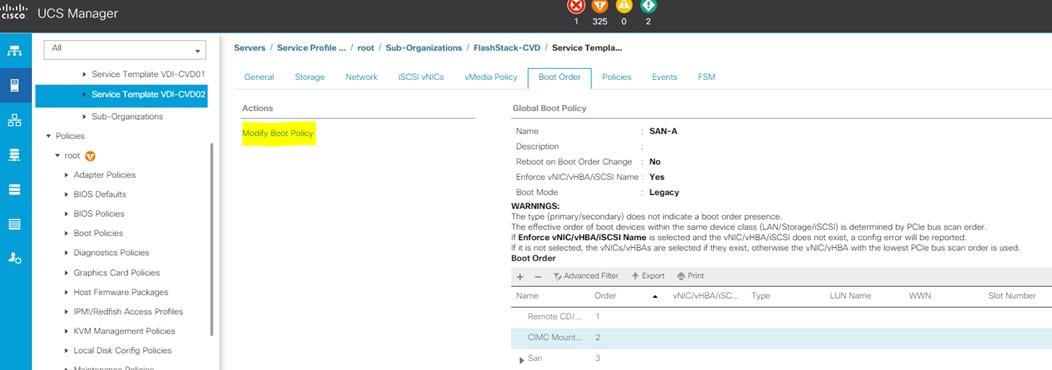
Task: Expand the BIOS Defaults node
Action: [x=66, y=195]
